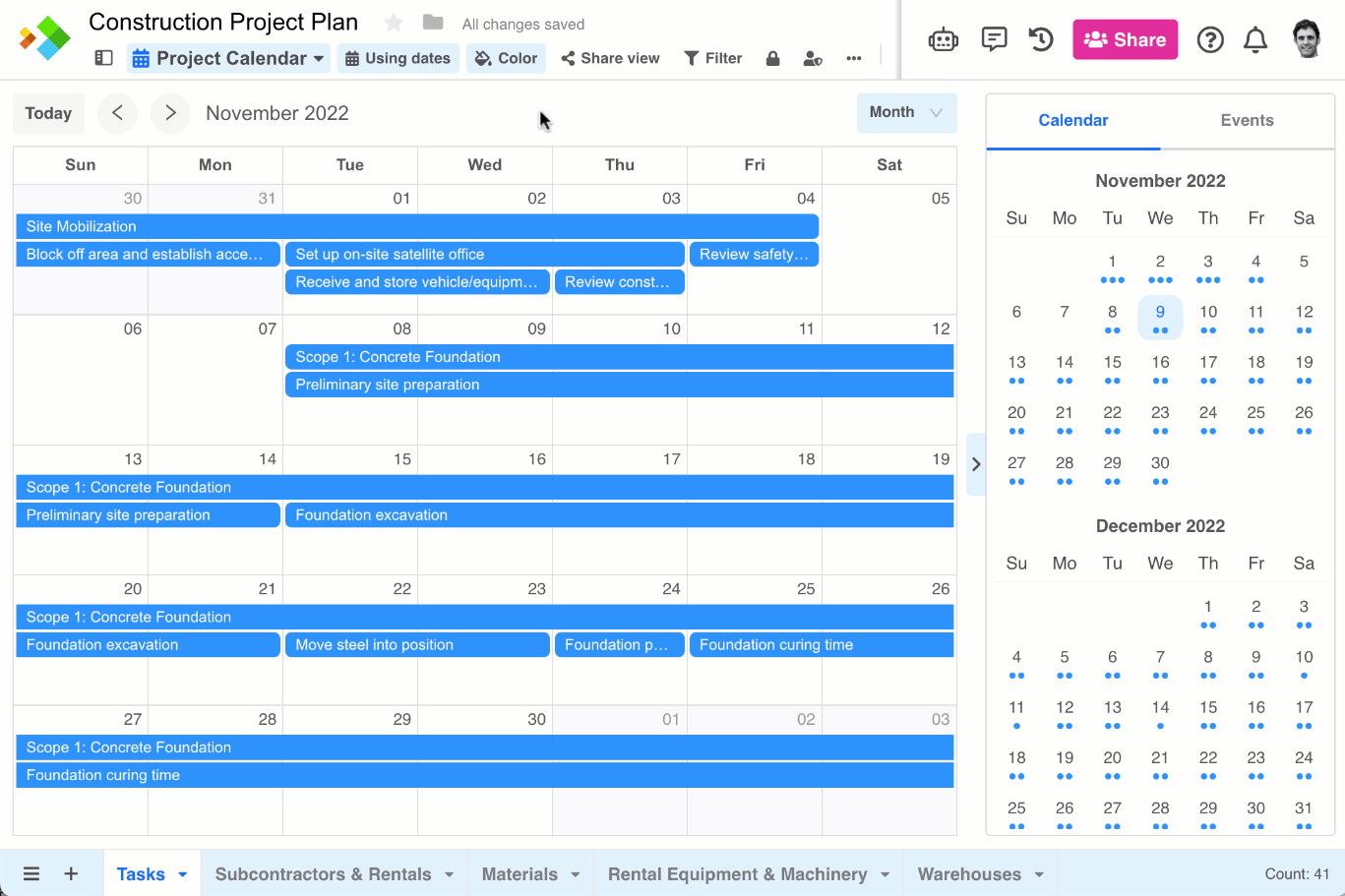Open the more options ellipsis menu
Screen dimensions: 1345x896
click(x=853, y=59)
